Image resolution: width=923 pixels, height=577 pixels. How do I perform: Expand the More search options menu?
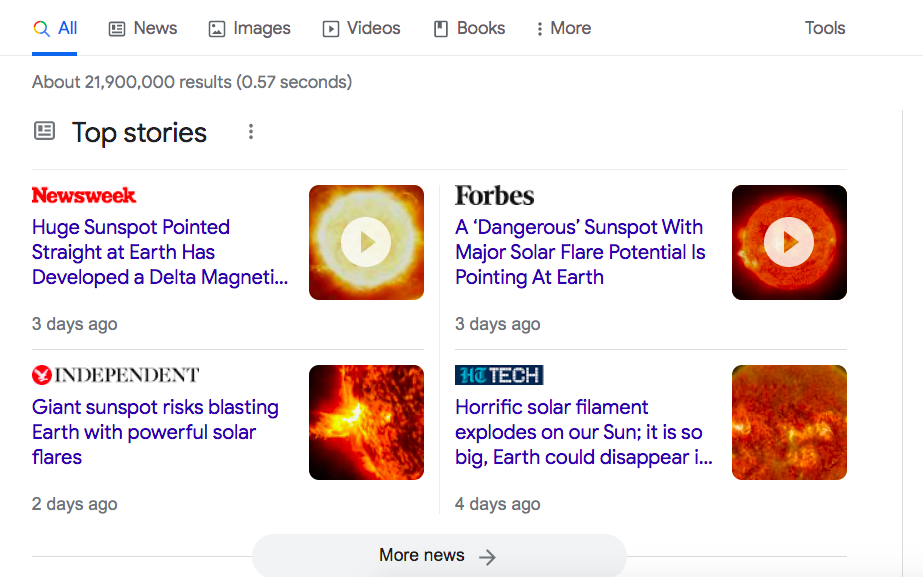[x=564, y=28]
